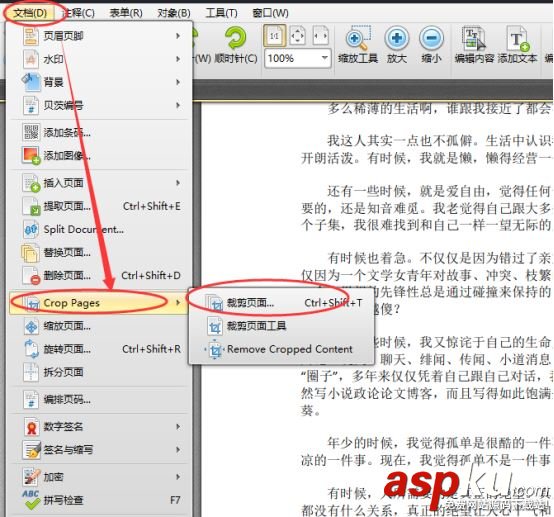This screenshot has height=517, width=554.
Task: Expand the 页眉页脚 submenu arrow
Action: [178, 36]
